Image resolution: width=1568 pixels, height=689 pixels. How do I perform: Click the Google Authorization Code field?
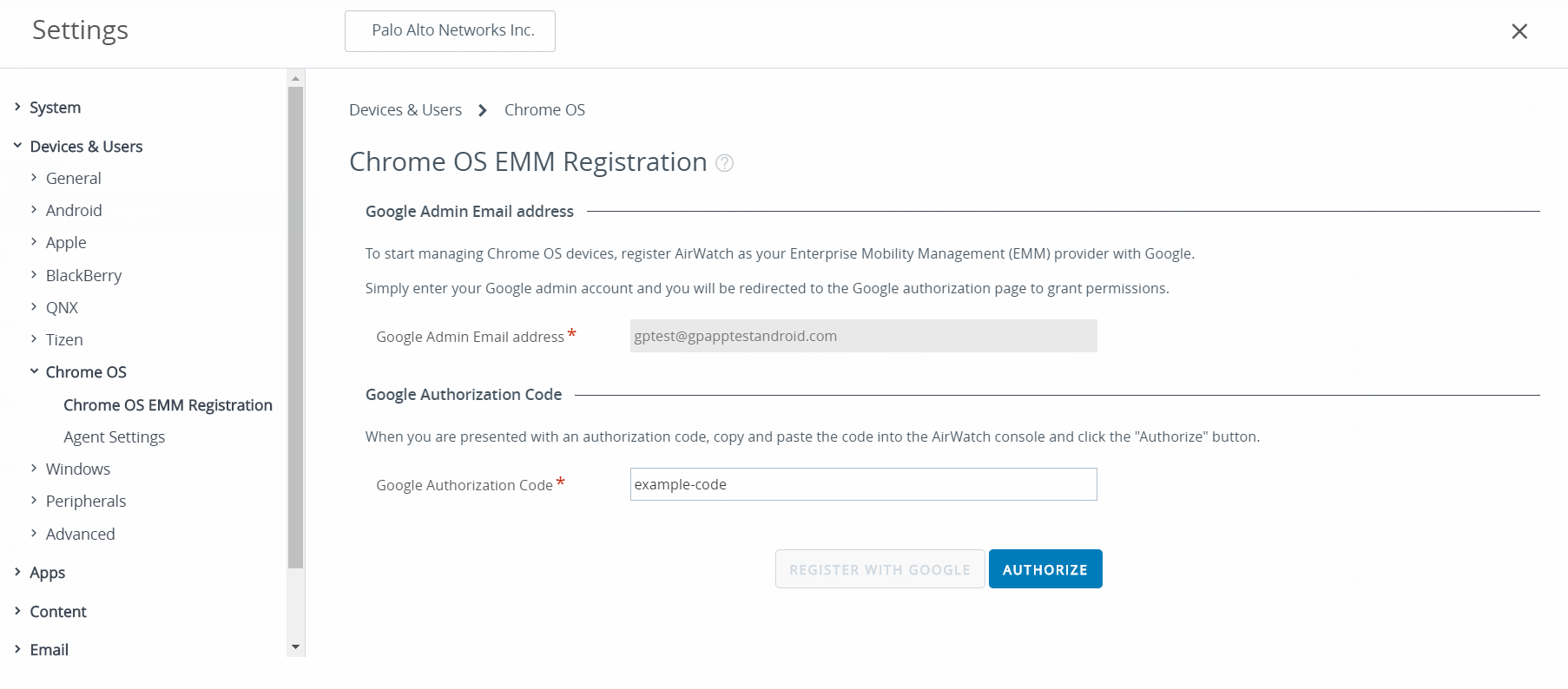tap(863, 484)
